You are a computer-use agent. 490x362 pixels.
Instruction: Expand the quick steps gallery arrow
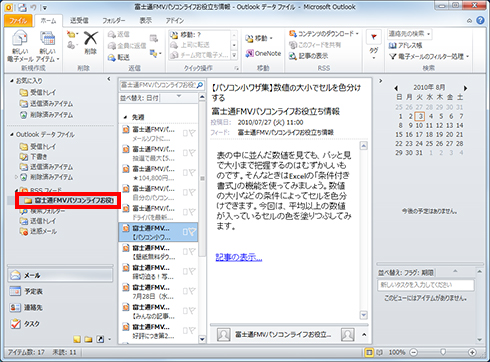[234, 55]
